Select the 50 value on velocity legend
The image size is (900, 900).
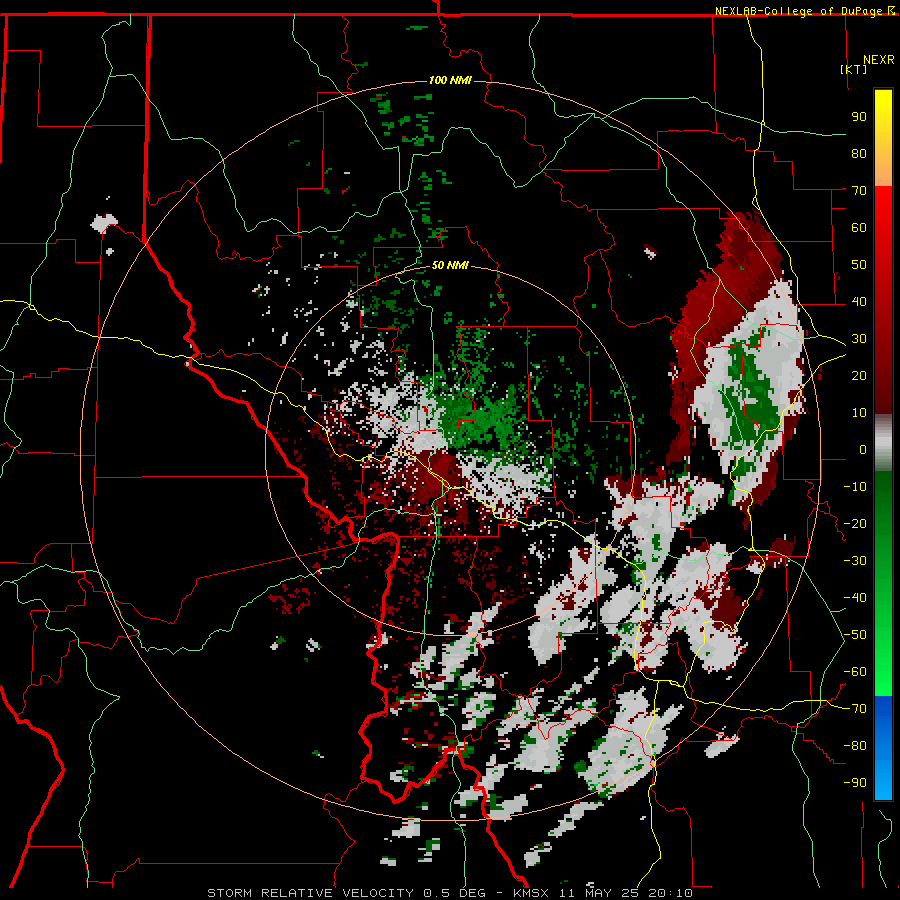point(859,265)
